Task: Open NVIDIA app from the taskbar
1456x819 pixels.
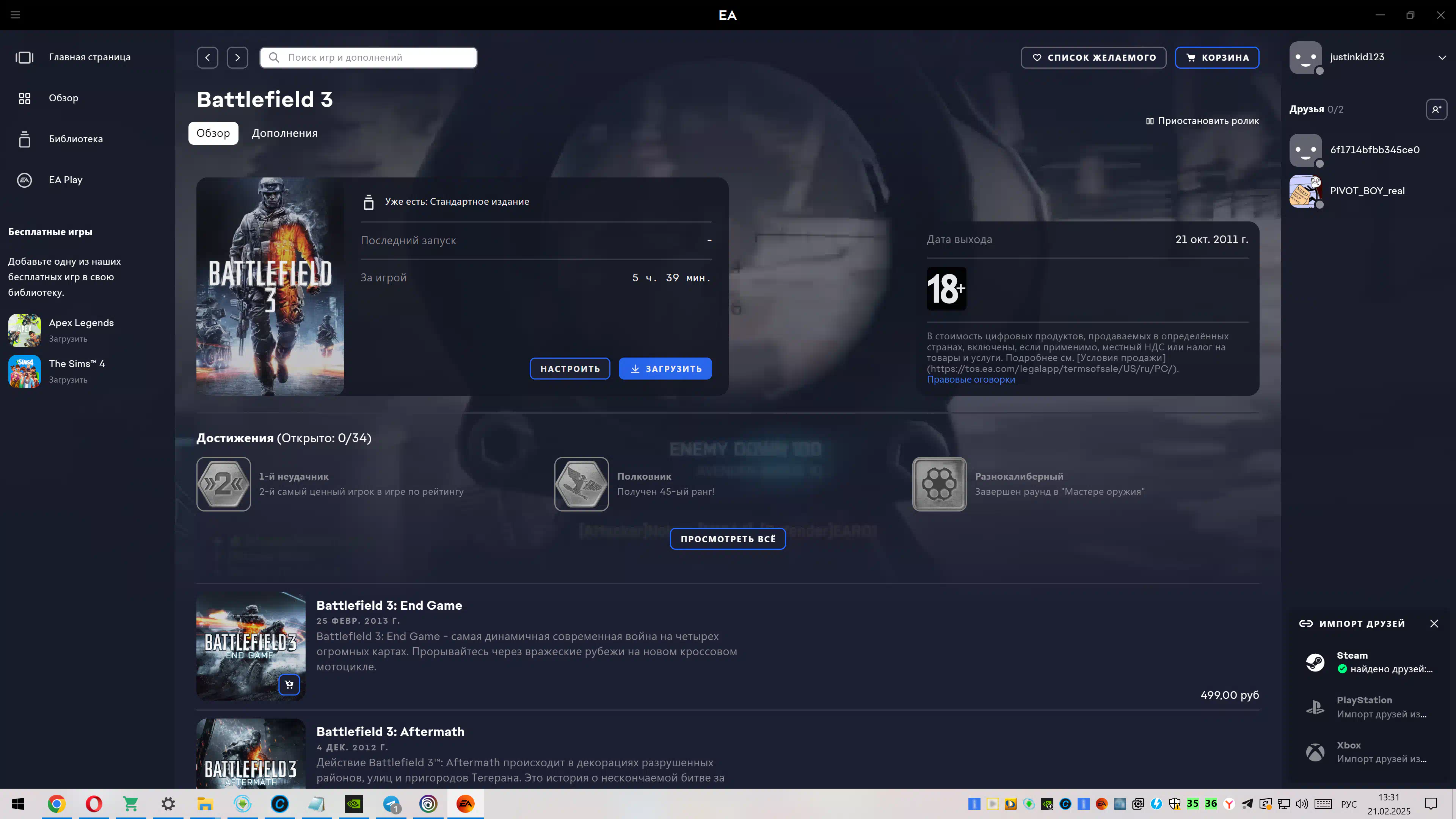Action: point(354,804)
